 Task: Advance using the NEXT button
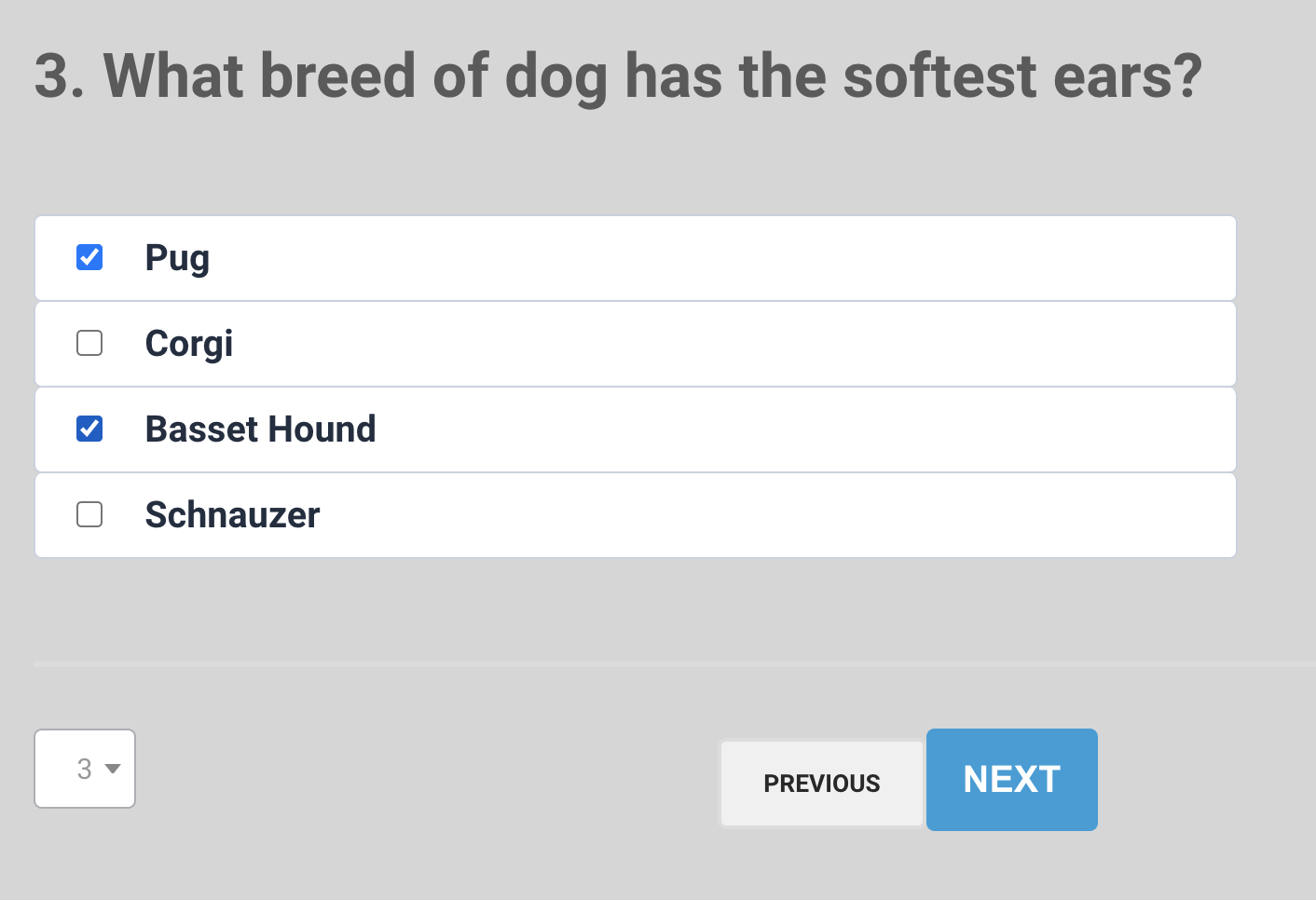1011,780
